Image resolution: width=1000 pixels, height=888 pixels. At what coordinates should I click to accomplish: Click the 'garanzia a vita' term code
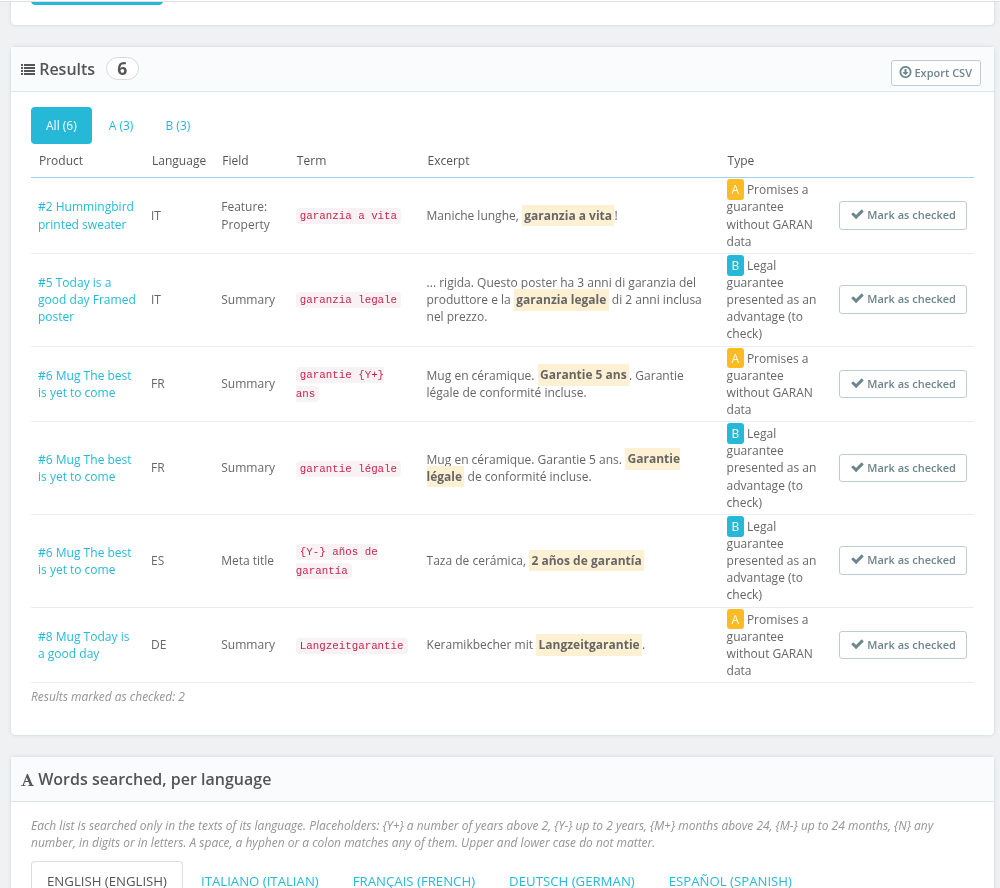348,216
